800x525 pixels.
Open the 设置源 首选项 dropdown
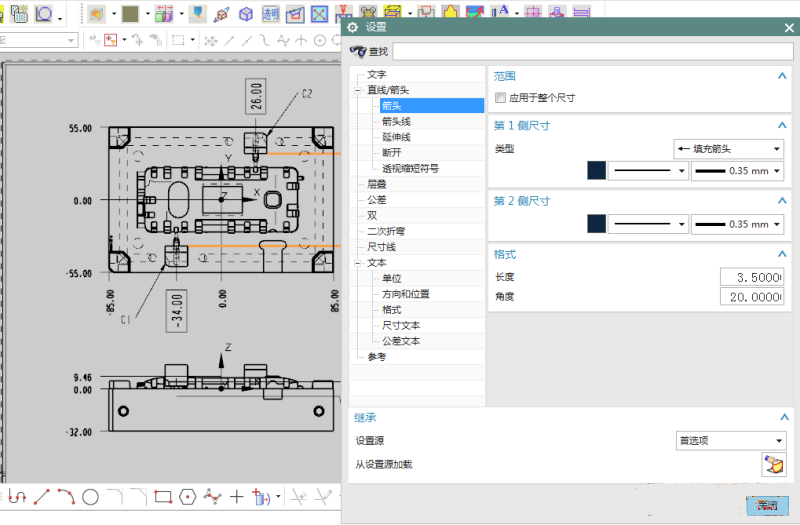click(x=731, y=441)
